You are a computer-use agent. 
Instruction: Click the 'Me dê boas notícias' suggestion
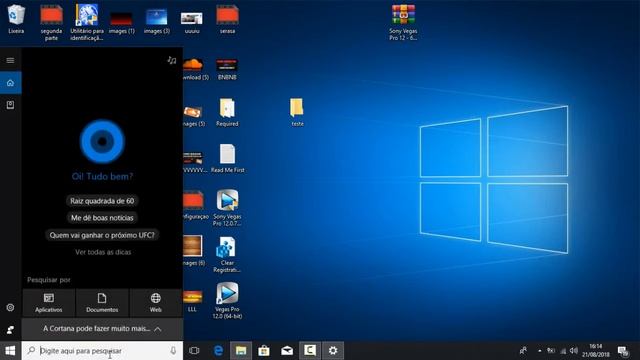pos(102,218)
